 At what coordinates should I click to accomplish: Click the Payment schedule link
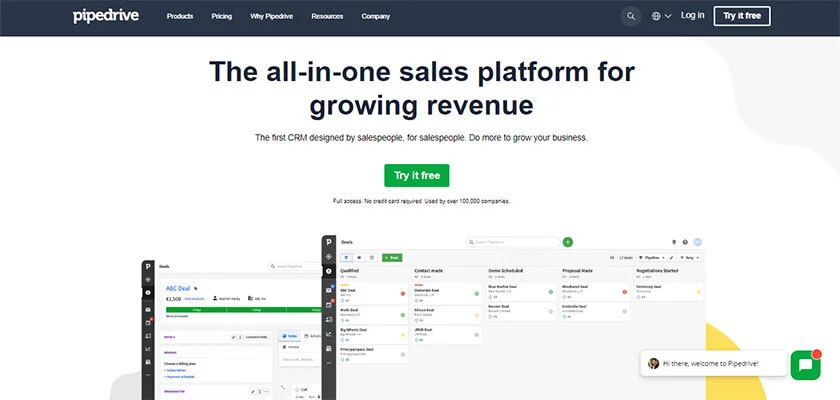pyautogui.click(x=179, y=377)
